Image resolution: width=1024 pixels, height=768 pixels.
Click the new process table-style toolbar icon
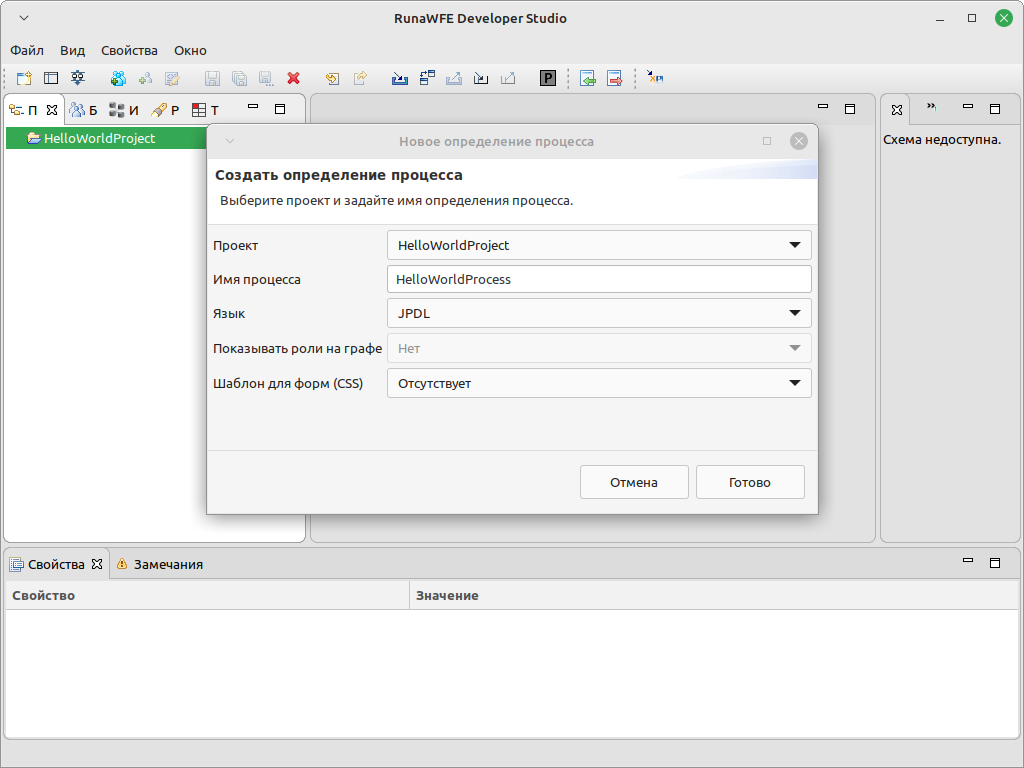click(x=51, y=78)
